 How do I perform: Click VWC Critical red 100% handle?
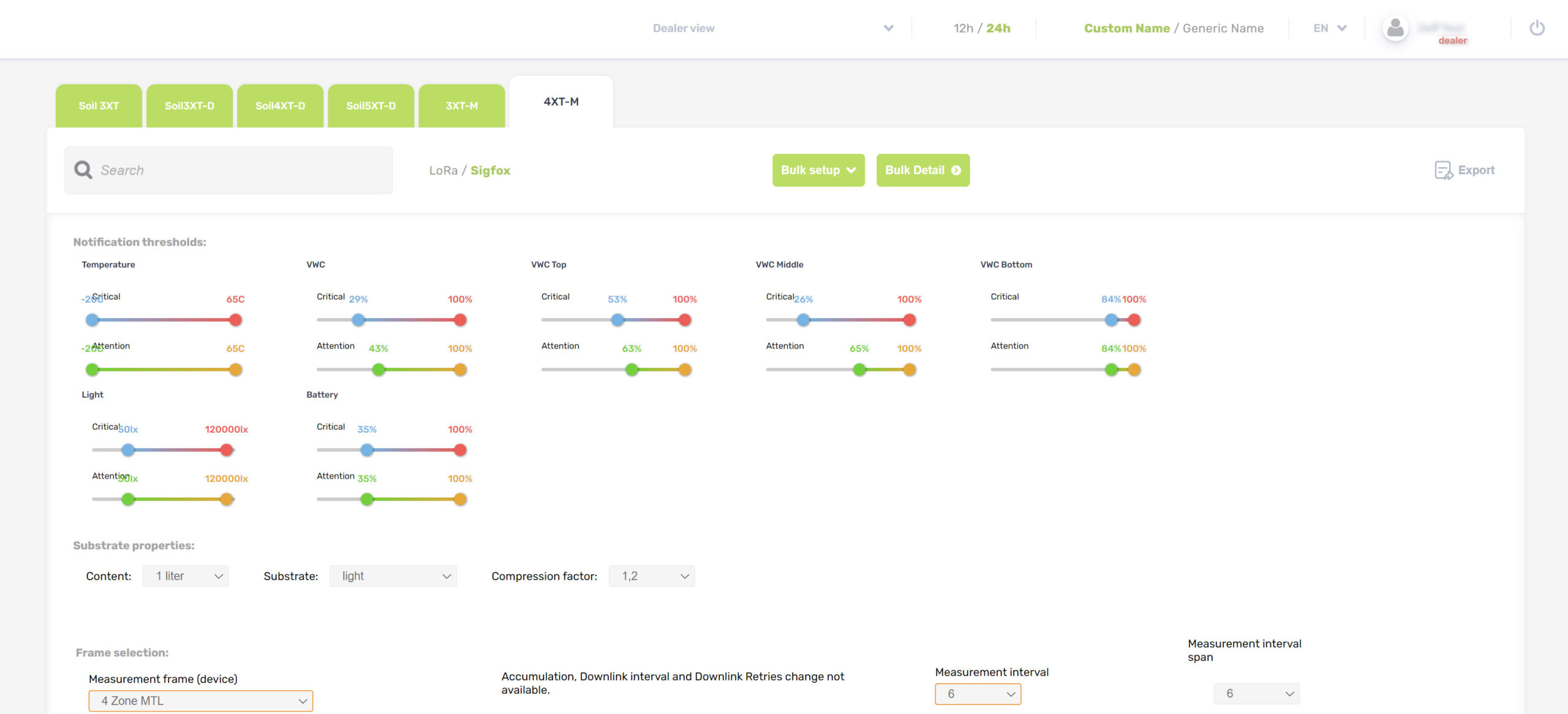(460, 320)
